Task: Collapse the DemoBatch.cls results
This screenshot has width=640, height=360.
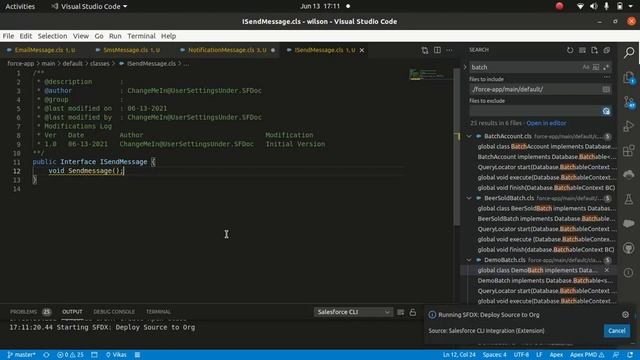Action: 469,260
